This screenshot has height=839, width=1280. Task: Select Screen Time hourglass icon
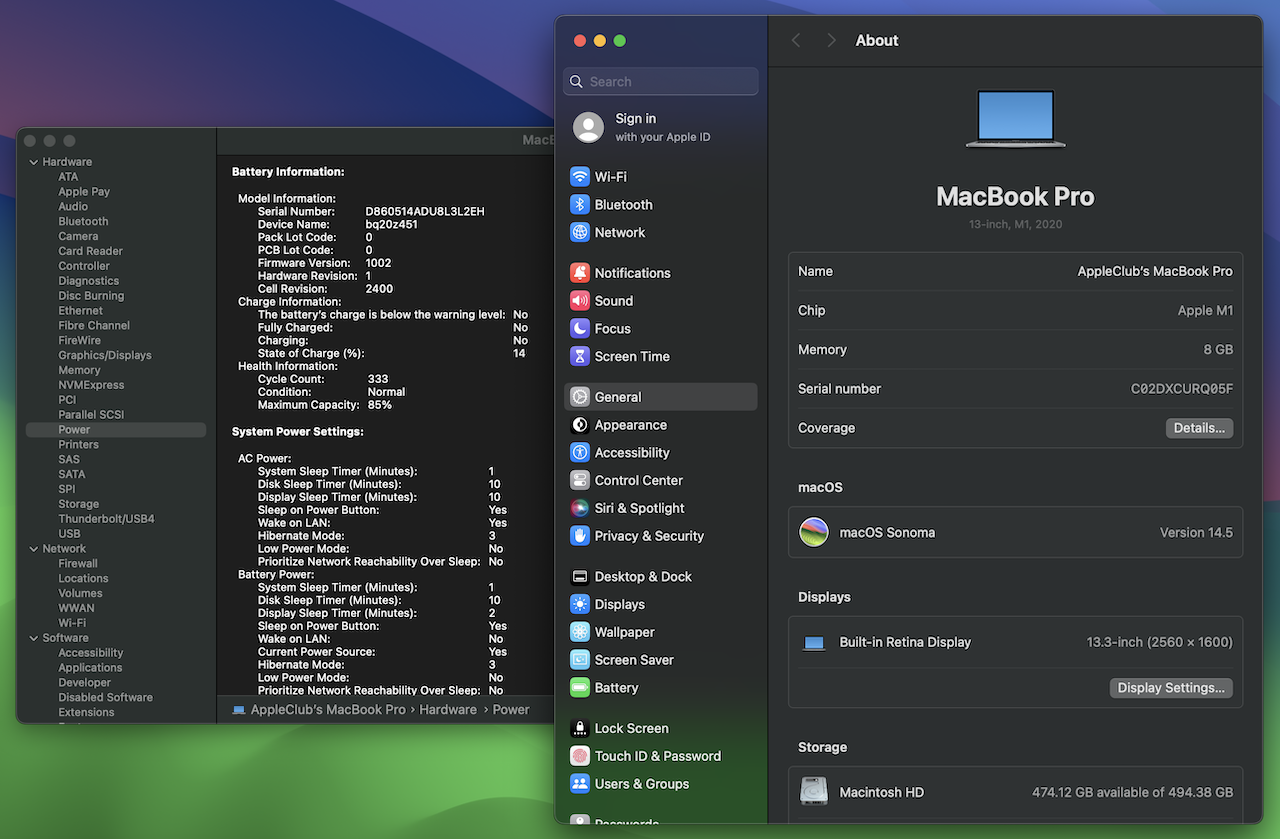tap(580, 357)
